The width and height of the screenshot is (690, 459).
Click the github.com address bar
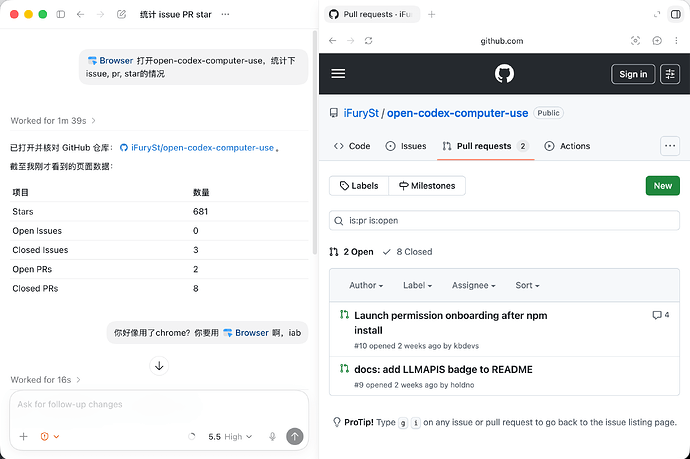[502, 41]
